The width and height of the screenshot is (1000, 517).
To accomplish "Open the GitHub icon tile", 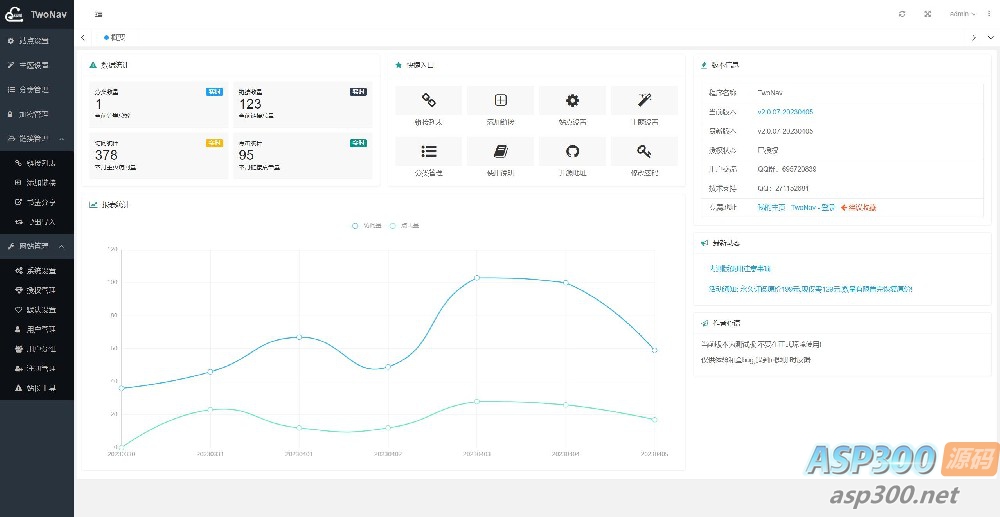I will coord(572,151).
